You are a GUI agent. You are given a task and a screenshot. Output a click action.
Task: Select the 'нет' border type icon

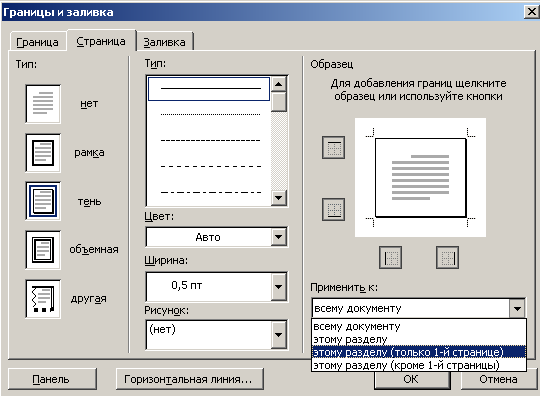[x=43, y=104]
